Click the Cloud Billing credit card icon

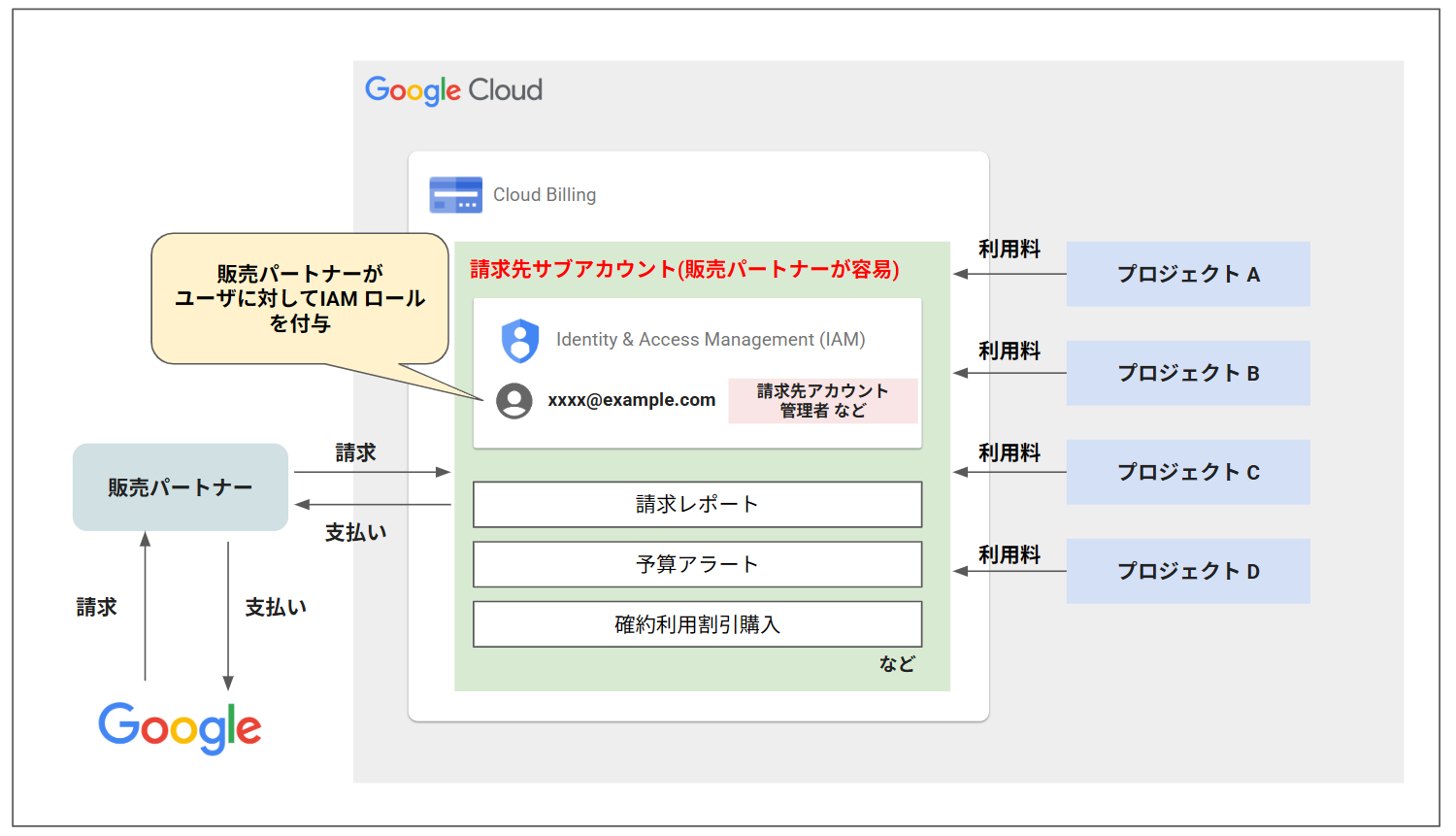click(x=455, y=194)
